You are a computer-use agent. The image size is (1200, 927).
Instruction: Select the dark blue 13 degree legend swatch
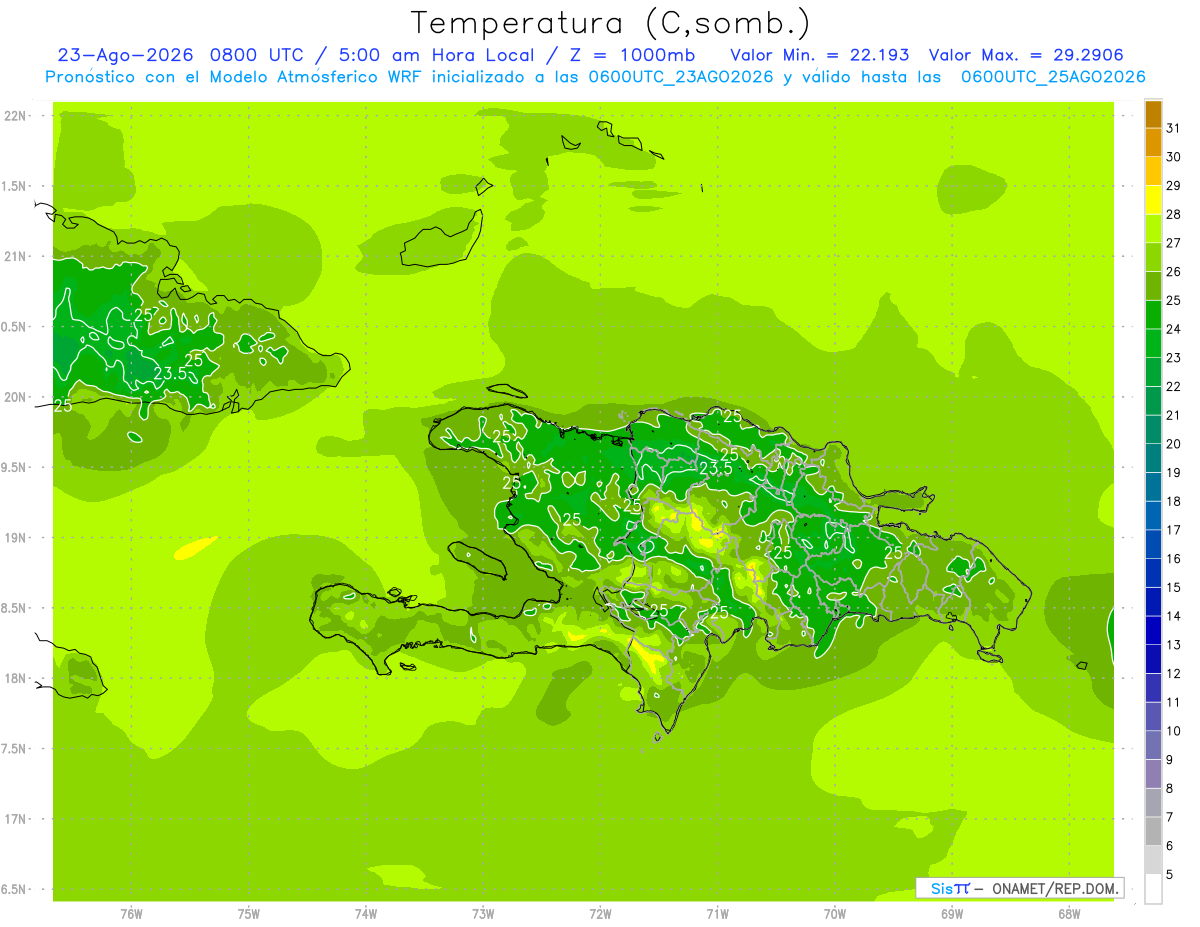1153,631
